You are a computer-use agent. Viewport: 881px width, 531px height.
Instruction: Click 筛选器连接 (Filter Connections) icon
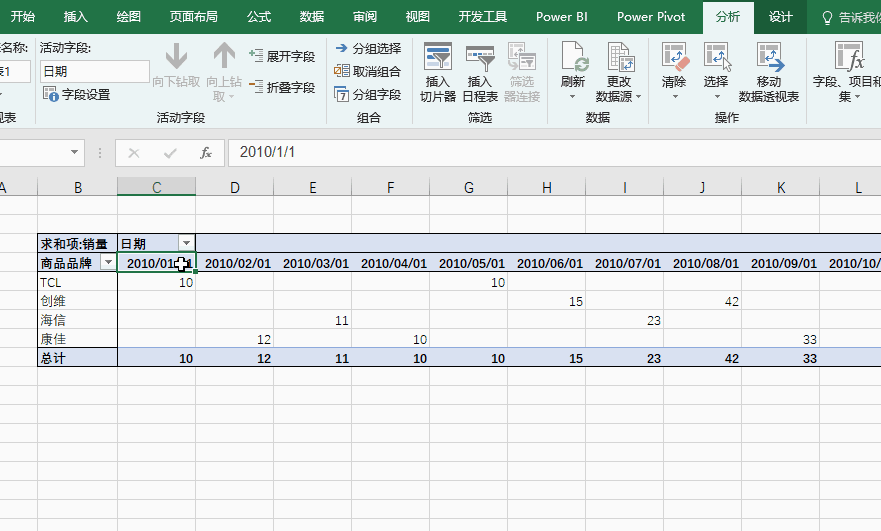point(522,57)
